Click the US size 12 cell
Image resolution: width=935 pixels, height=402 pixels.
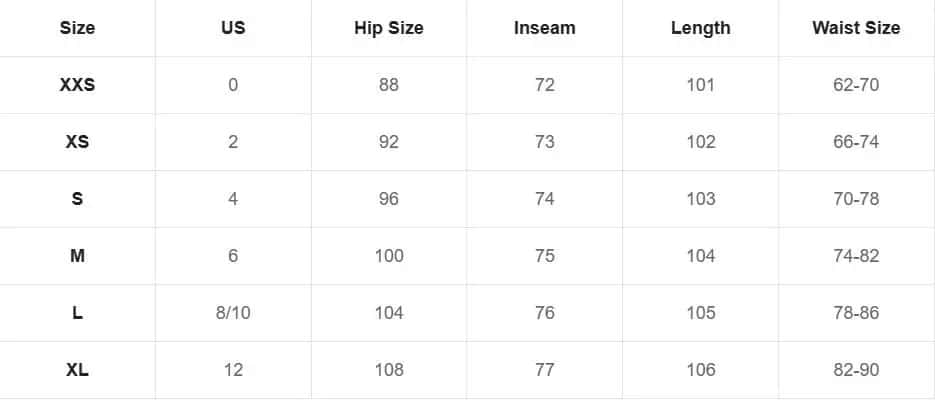(x=233, y=370)
